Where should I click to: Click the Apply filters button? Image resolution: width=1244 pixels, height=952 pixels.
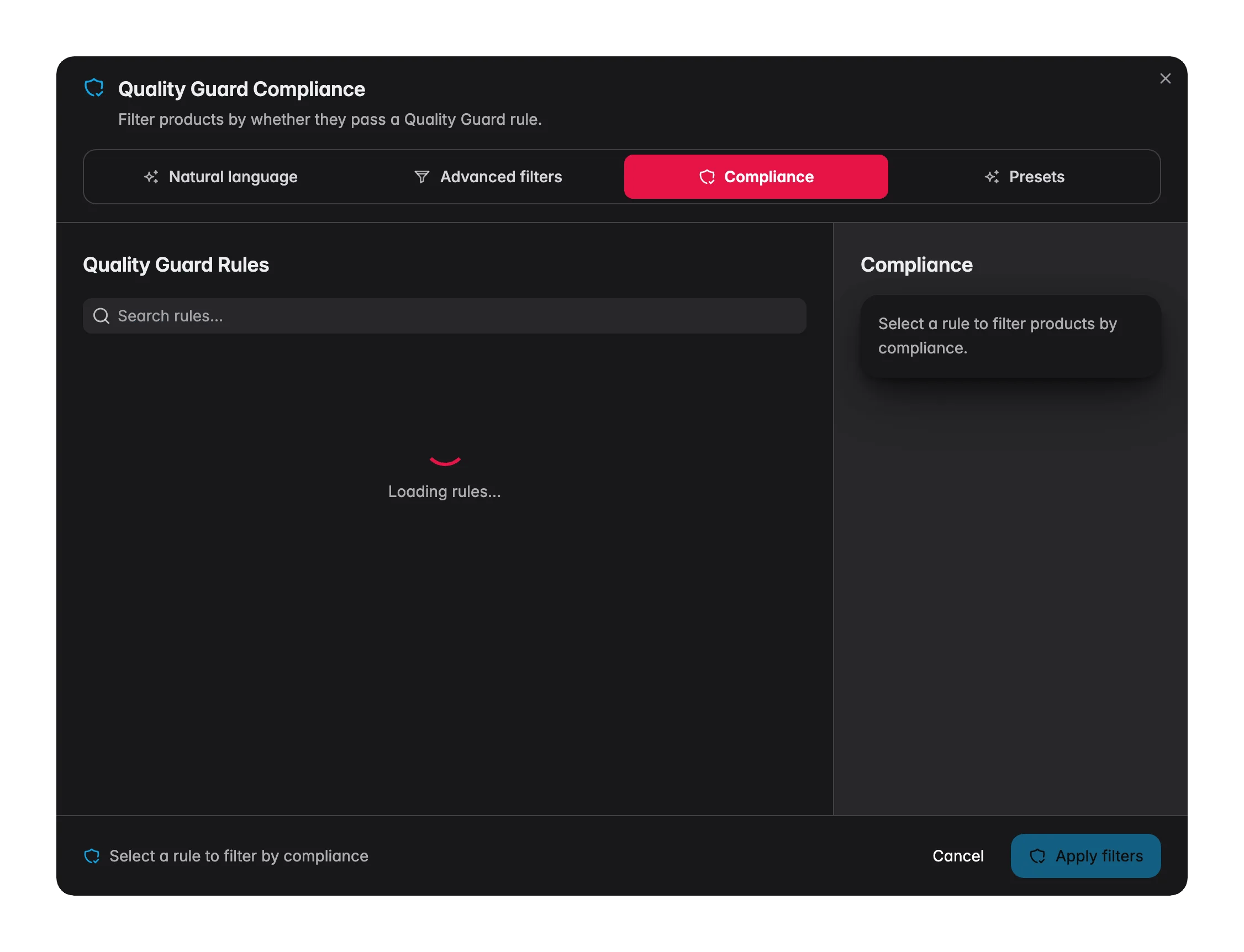pos(1085,856)
